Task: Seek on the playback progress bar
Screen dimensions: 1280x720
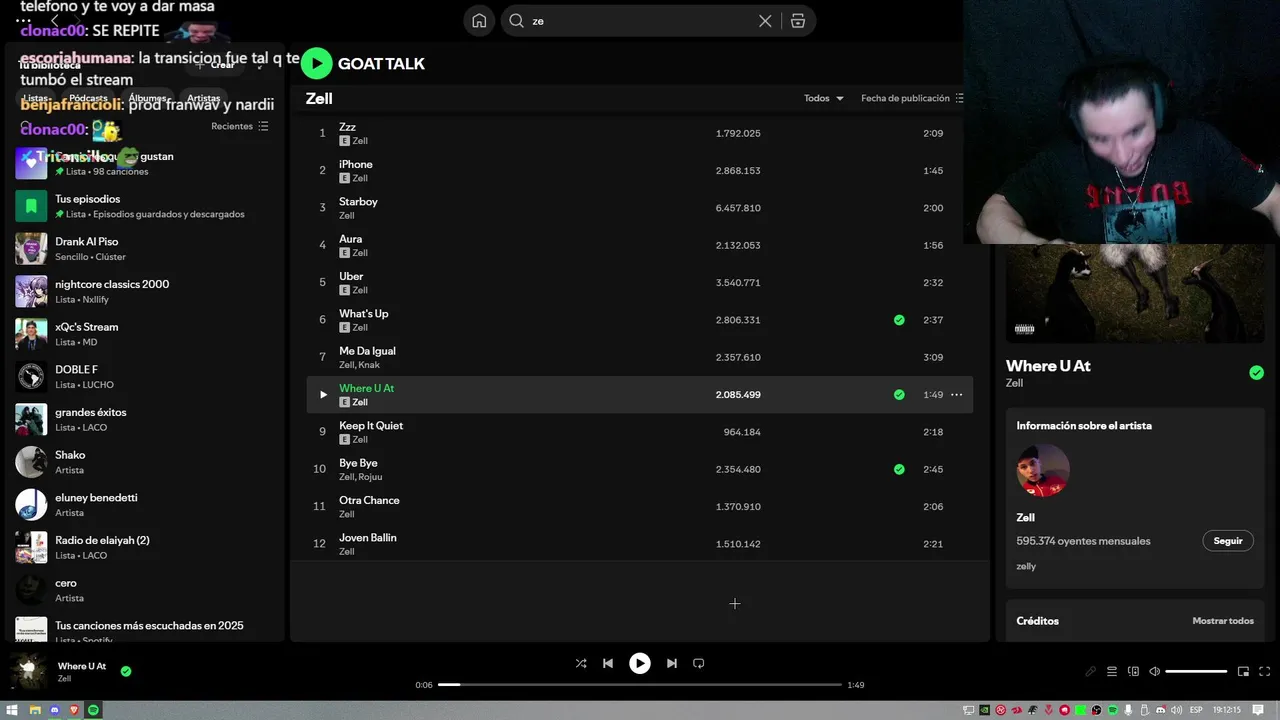Action: click(x=640, y=685)
